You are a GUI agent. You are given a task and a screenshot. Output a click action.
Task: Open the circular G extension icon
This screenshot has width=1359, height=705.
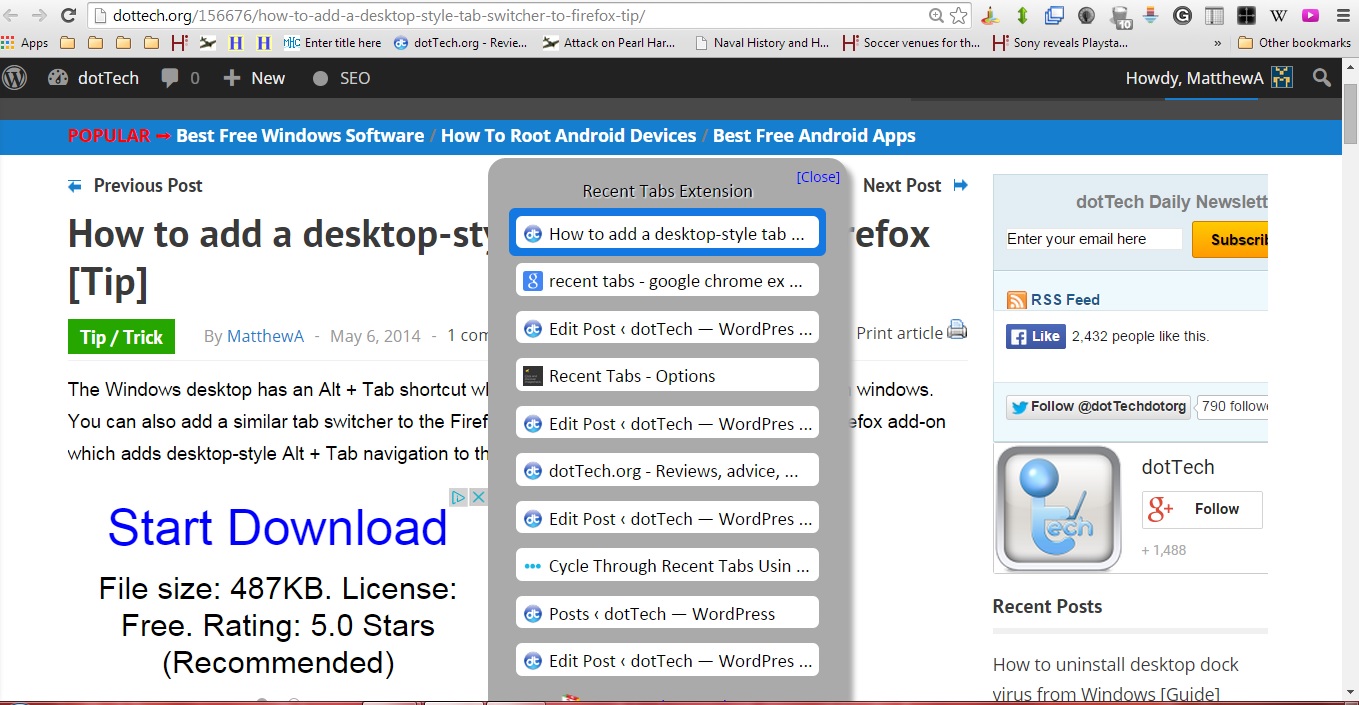click(1183, 15)
